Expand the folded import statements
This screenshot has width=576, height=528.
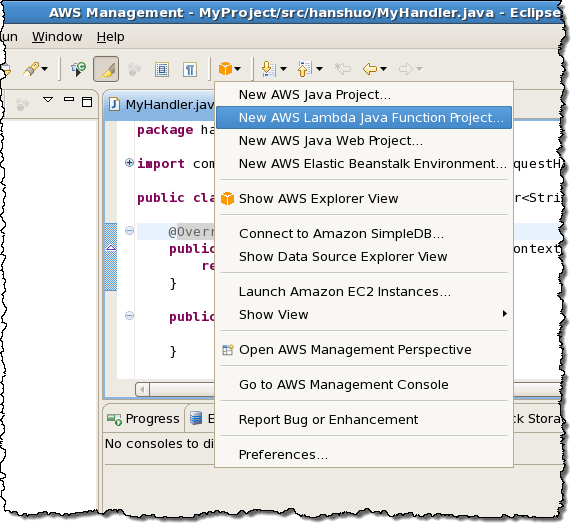129,162
